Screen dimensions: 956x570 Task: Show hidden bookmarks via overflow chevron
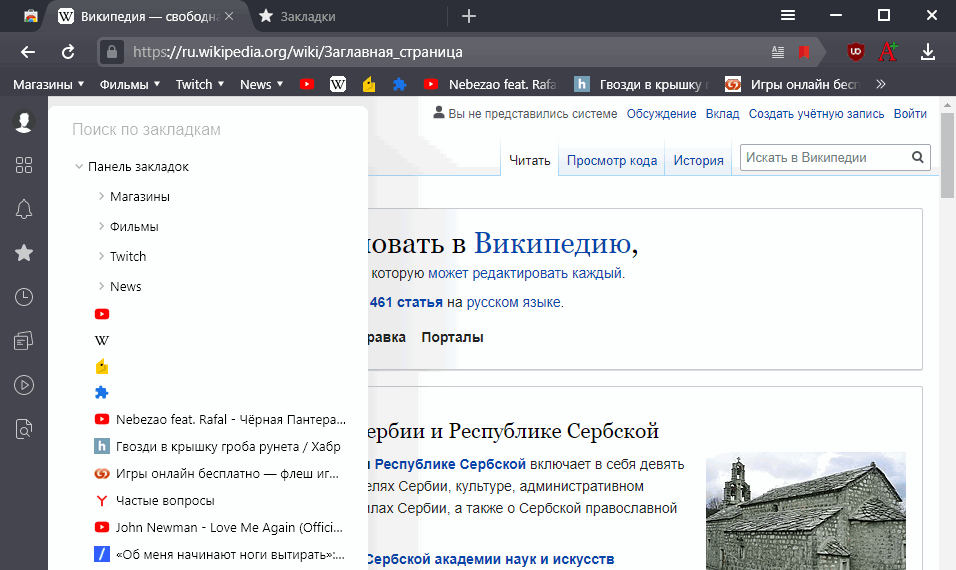880,84
